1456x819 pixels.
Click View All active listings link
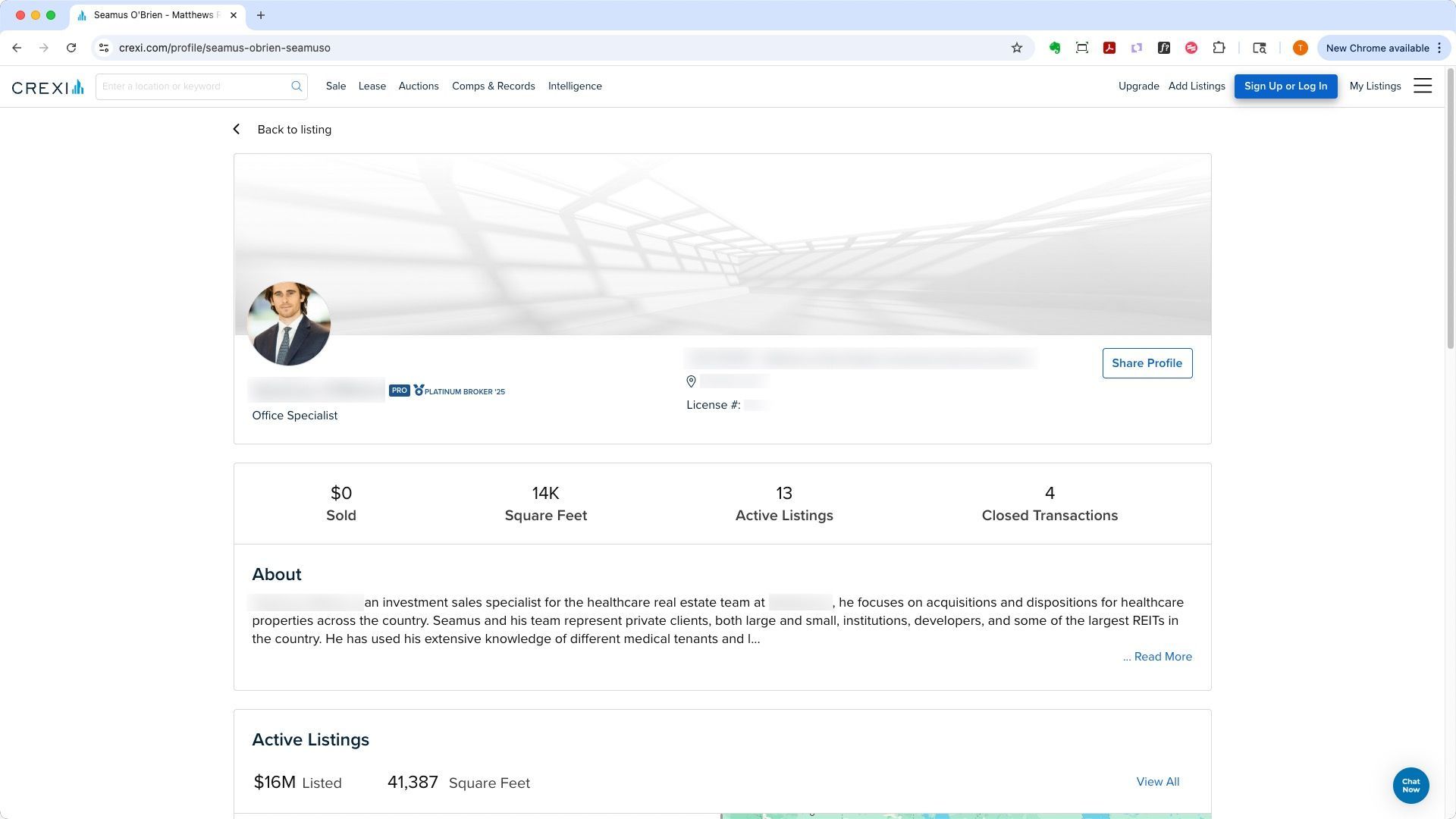[1157, 782]
